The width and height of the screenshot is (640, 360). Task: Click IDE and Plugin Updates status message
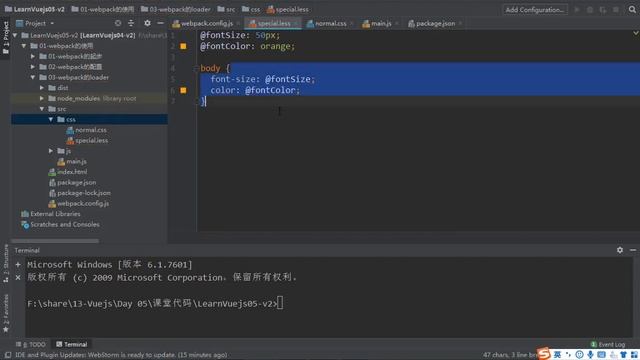point(121,355)
